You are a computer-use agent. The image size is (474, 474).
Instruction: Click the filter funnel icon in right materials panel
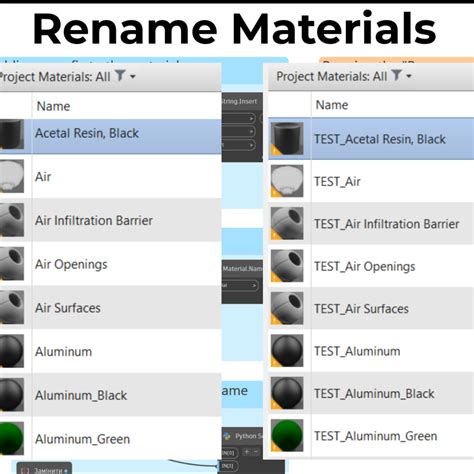click(397, 75)
